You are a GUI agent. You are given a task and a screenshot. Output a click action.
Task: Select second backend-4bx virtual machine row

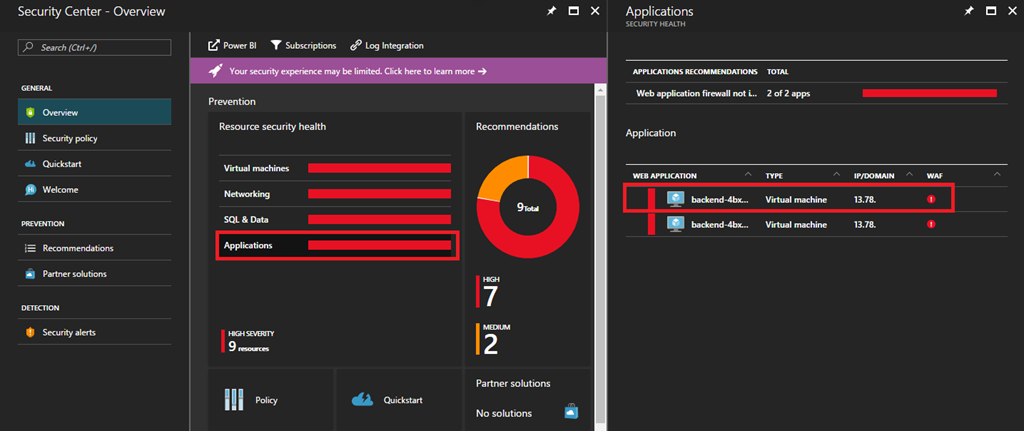tap(816, 224)
